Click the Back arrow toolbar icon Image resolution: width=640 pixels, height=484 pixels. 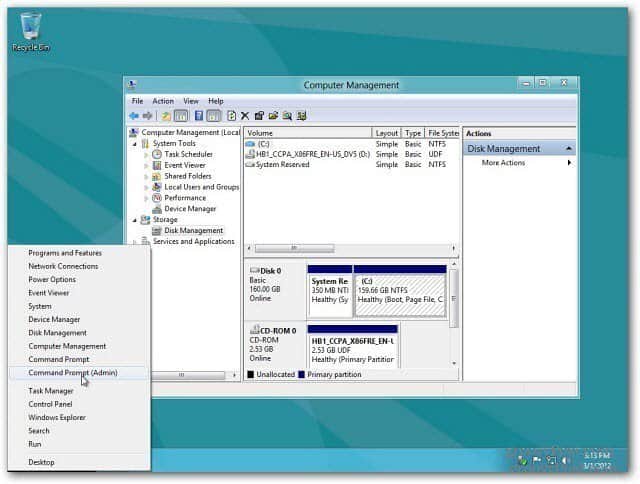tap(134, 116)
